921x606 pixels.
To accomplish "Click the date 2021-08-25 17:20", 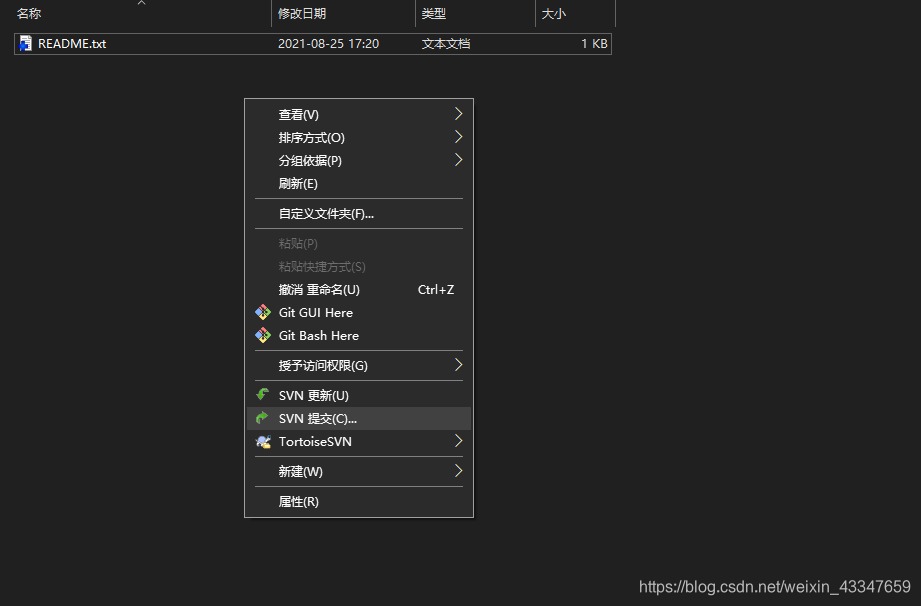I will pyautogui.click(x=328, y=43).
